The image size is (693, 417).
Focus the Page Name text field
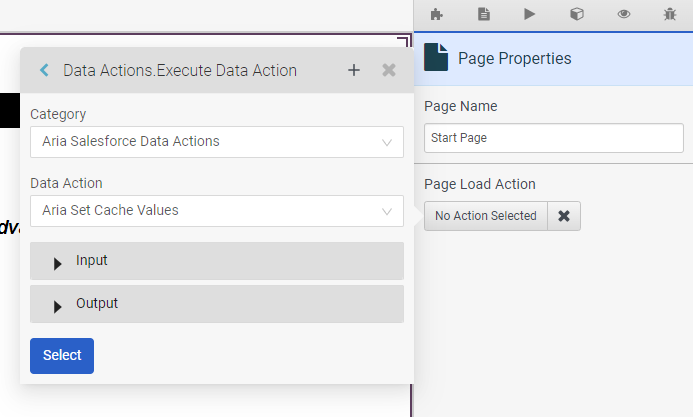(554, 138)
